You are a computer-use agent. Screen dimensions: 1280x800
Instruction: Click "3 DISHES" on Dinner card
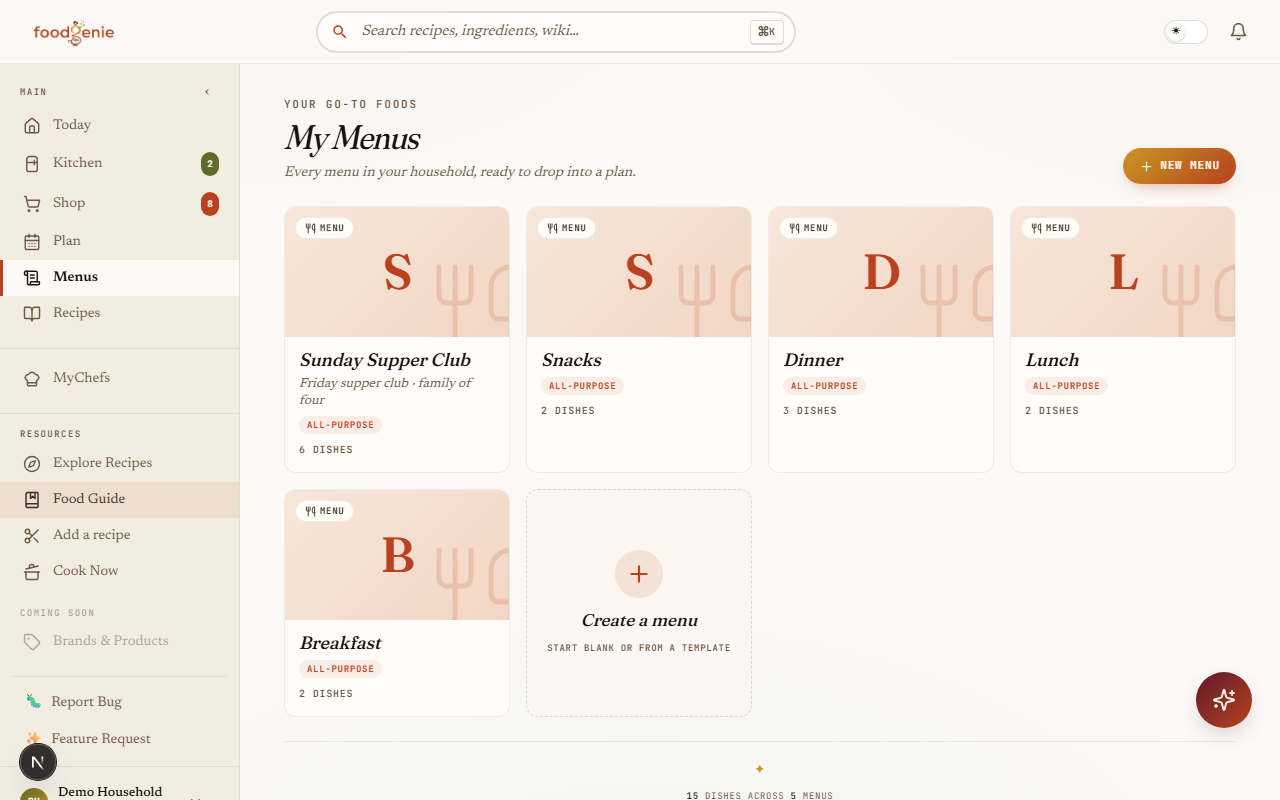(810, 411)
